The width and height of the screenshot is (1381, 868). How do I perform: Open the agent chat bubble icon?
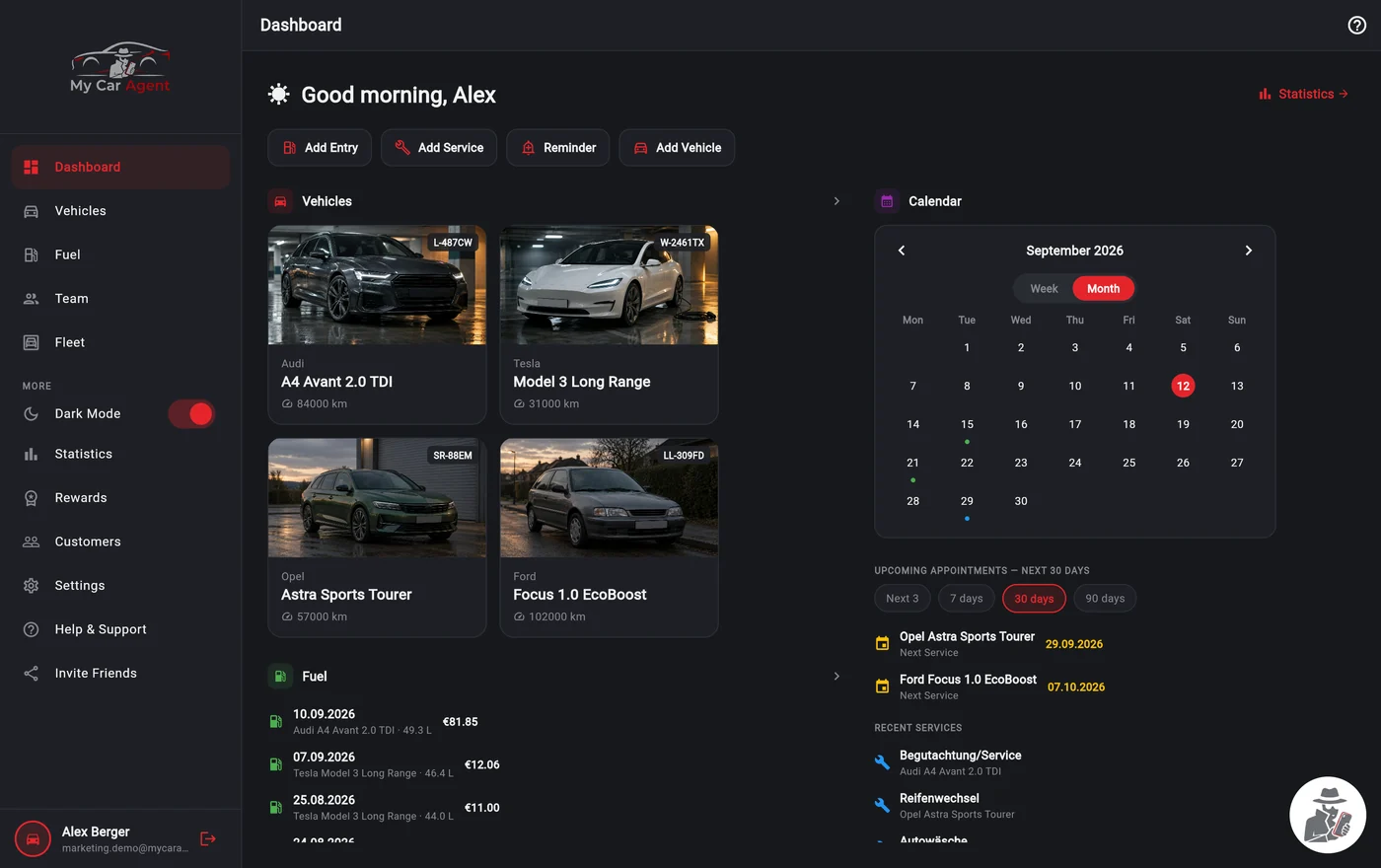(1328, 815)
